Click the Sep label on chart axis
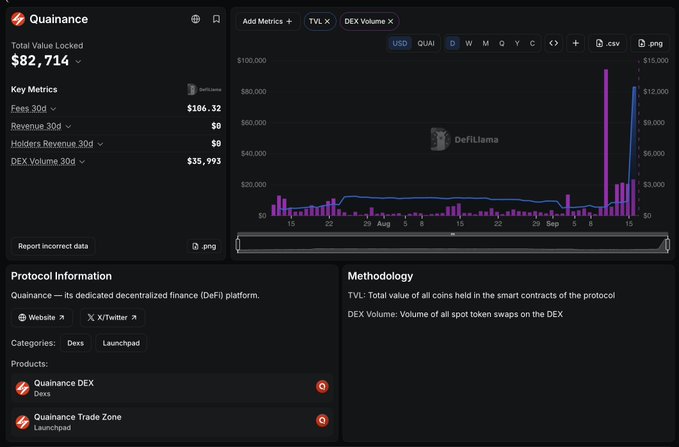The image size is (679, 447). [553, 224]
